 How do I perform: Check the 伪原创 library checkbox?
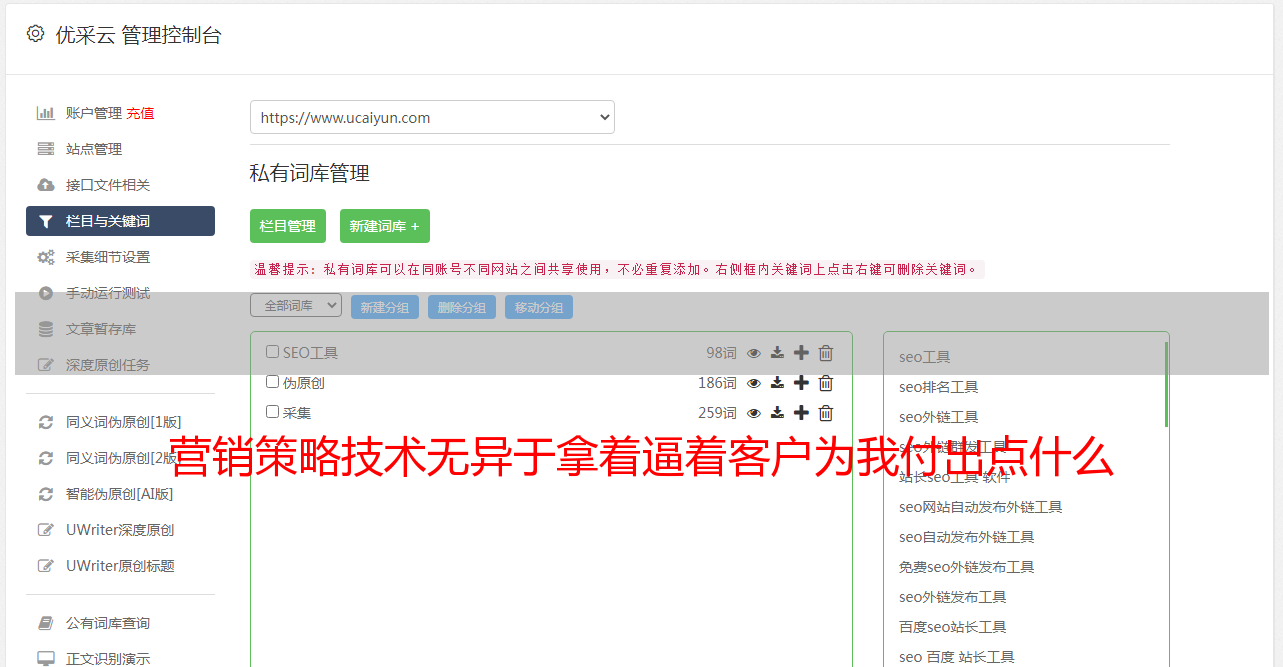(x=272, y=382)
